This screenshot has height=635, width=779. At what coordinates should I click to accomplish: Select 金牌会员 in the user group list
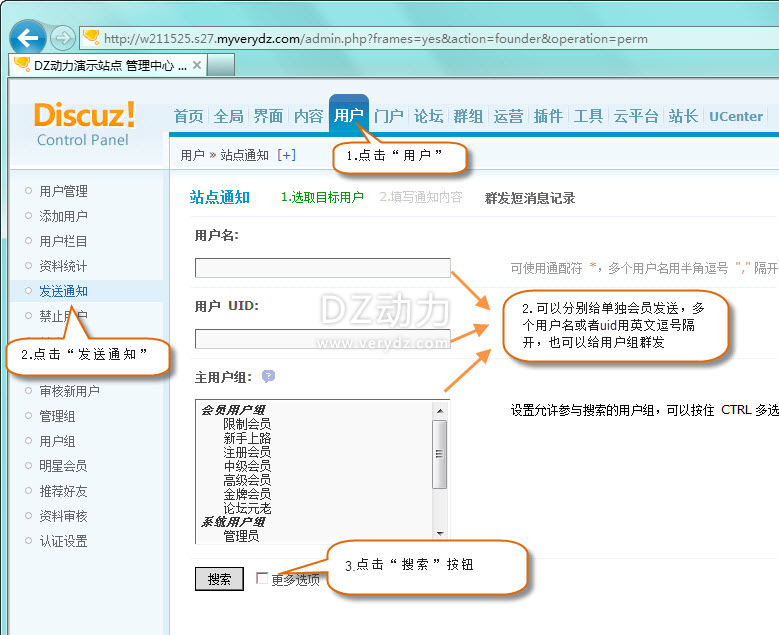(247, 494)
